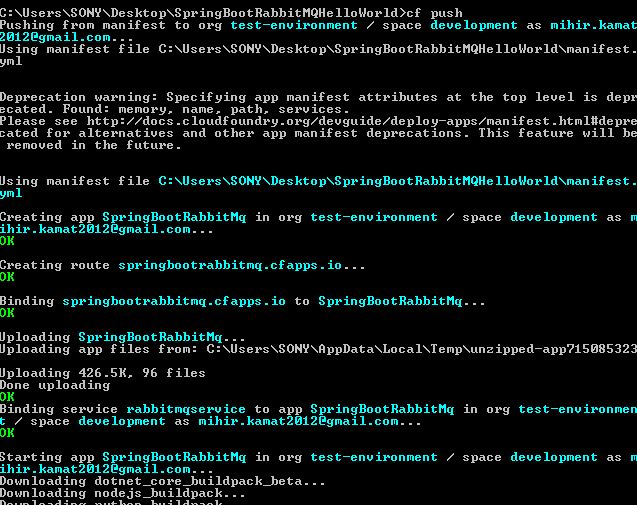Click the 'Uploading SpringBootRabbitMq...' line
The image size is (637, 505).
(x=123, y=337)
